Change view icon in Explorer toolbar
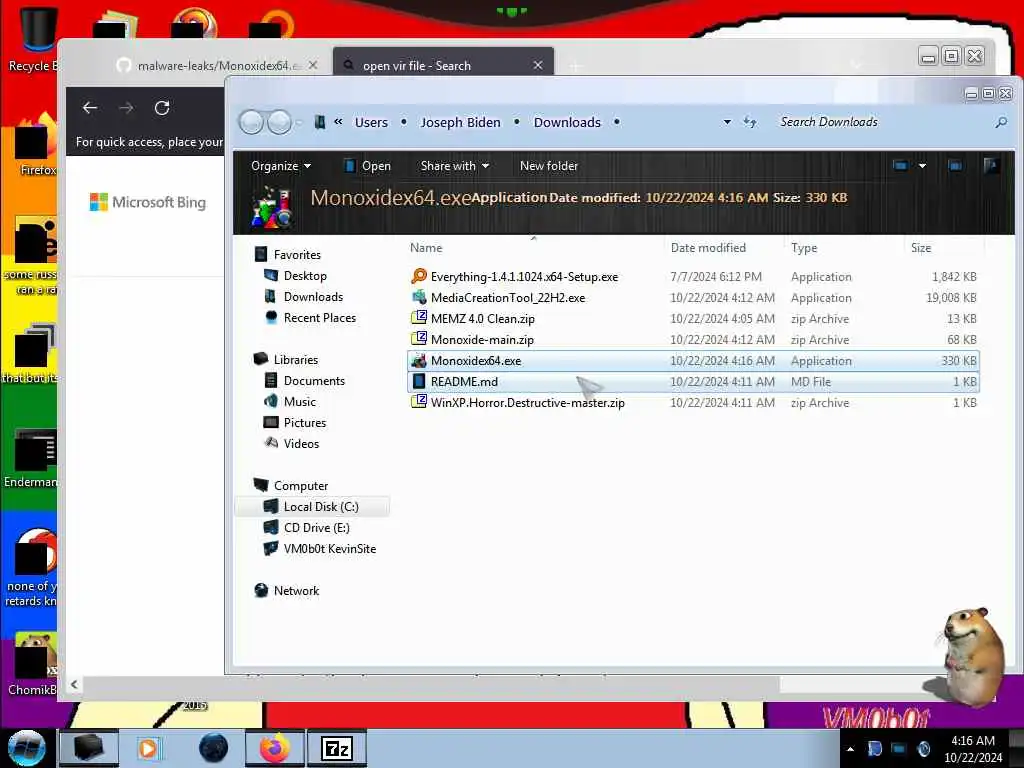1024x768 pixels. (900, 166)
